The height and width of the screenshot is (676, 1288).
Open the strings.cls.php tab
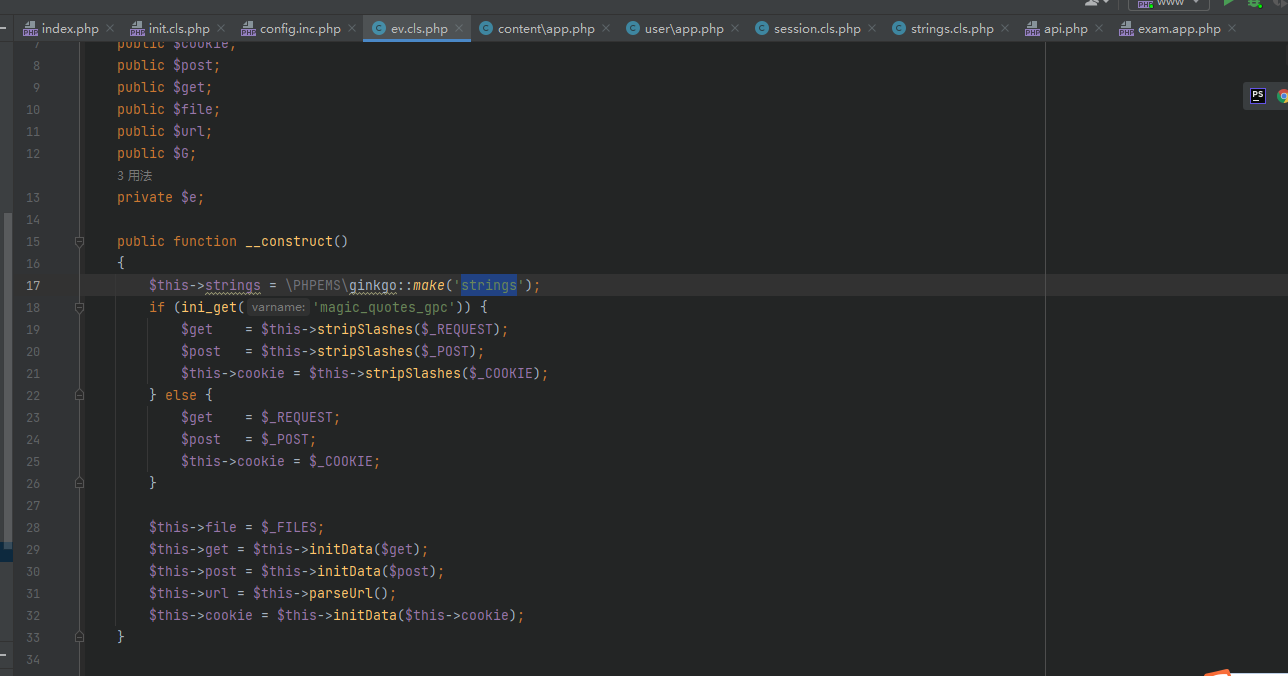(x=952, y=29)
